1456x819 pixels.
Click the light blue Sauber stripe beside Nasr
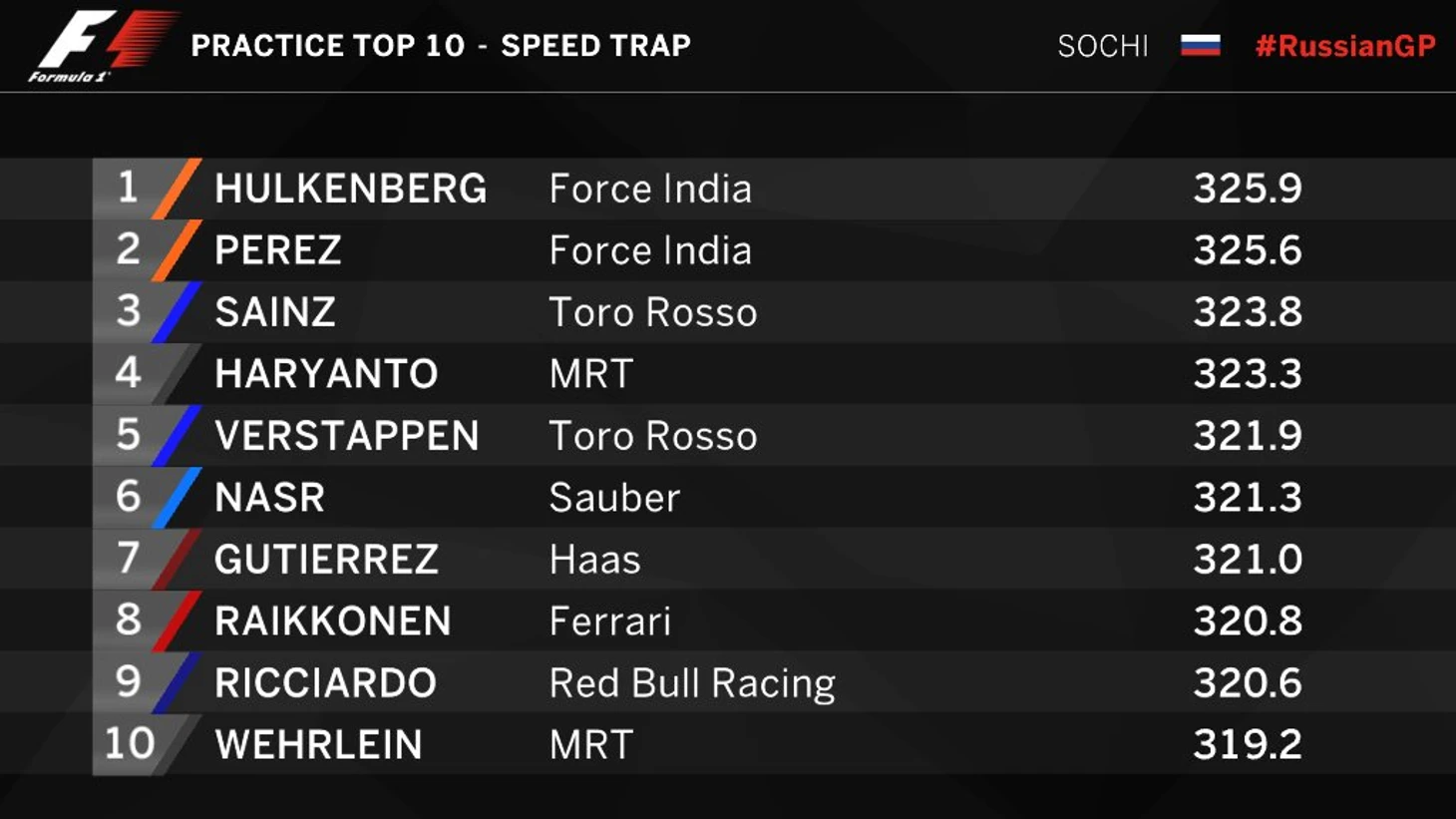coord(178,498)
